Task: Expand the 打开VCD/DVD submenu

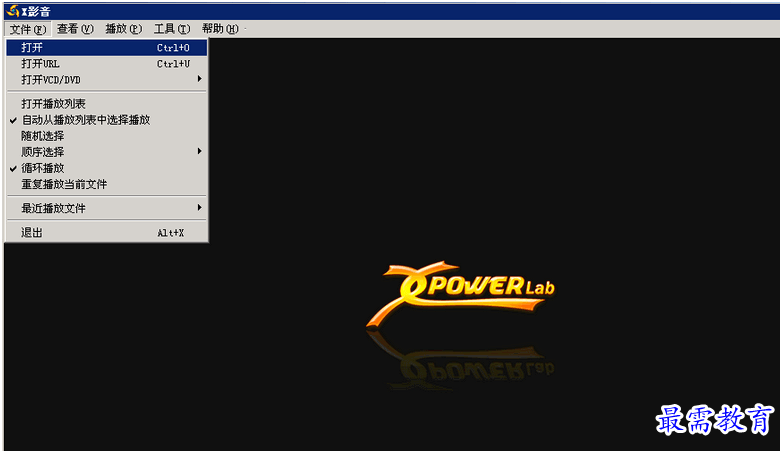Action: [x=106, y=80]
